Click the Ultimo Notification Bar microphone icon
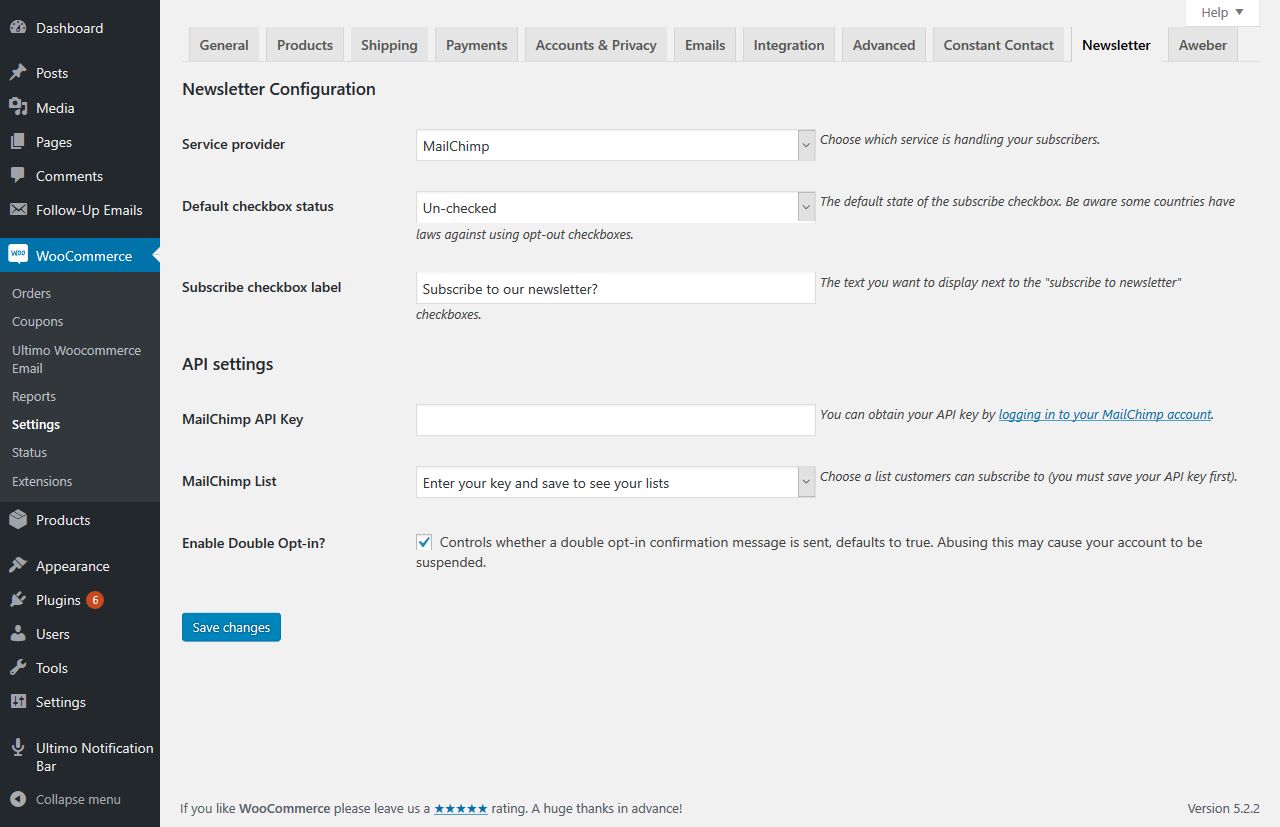1280x827 pixels. coord(18,748)
